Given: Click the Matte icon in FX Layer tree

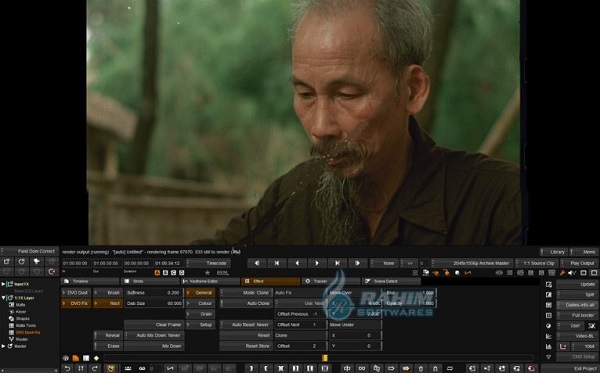Looking at the screenshot, I should tap(11, 305).
